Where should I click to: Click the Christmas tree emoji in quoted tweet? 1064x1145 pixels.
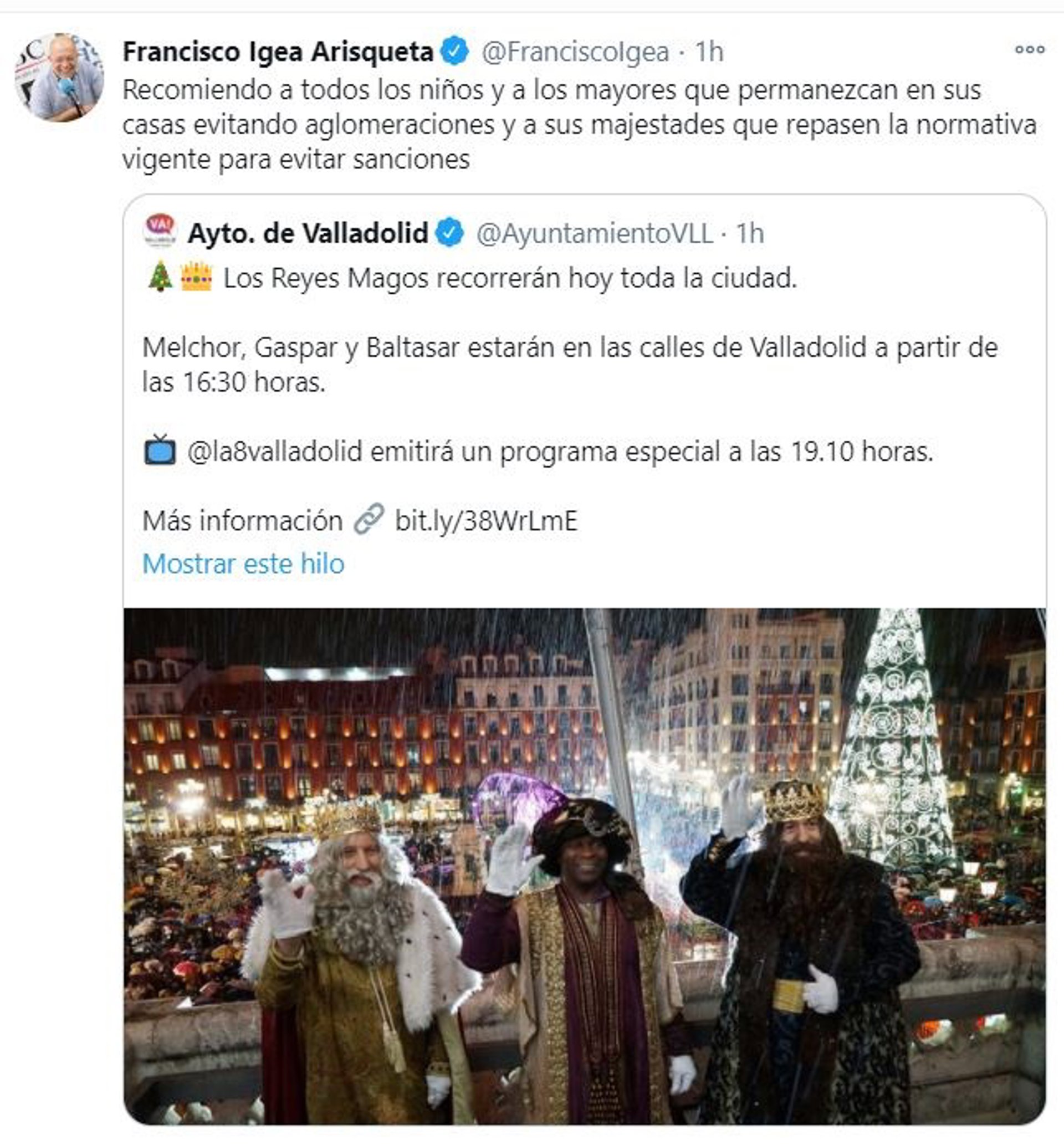pyautogui.click(x=160, y=276)
